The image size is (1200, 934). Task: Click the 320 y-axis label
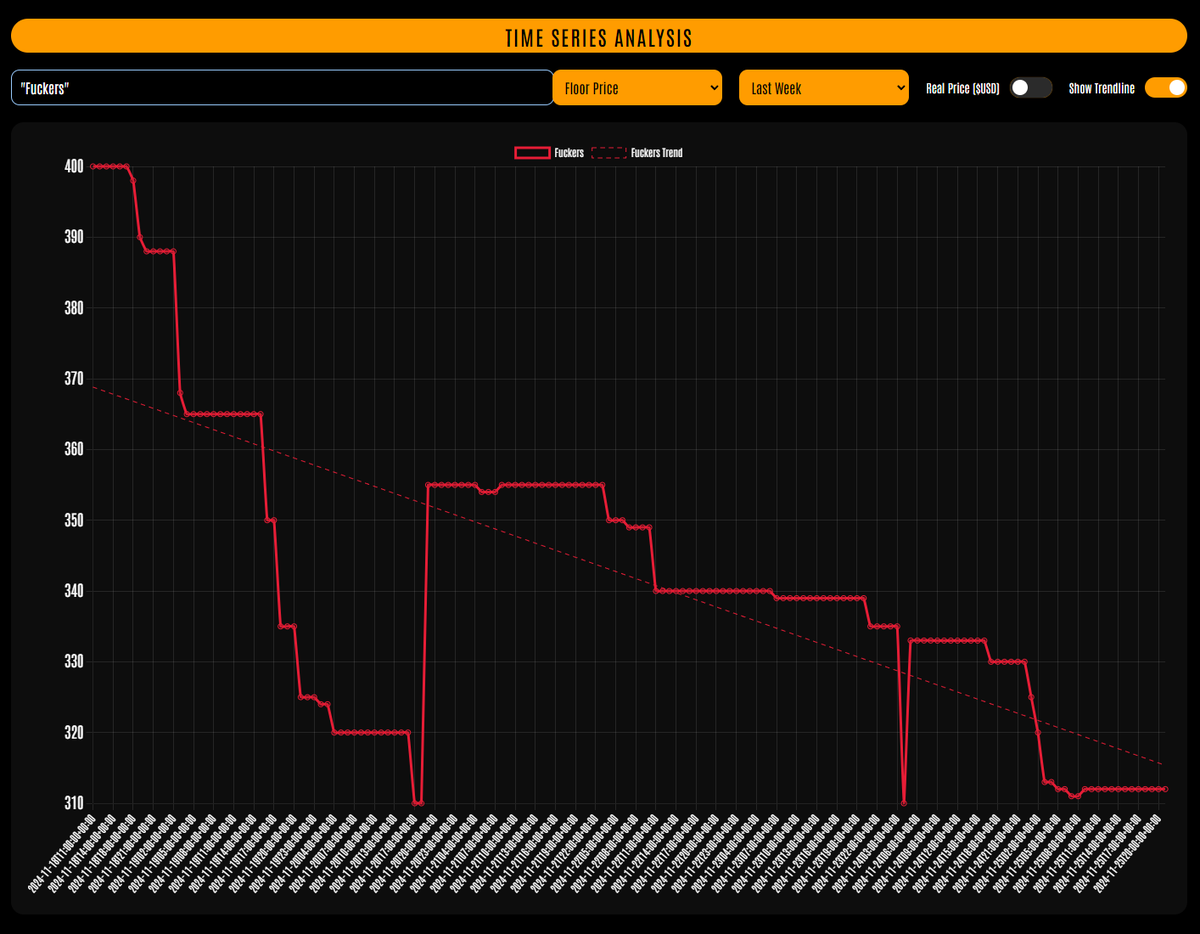click(72, 733)
